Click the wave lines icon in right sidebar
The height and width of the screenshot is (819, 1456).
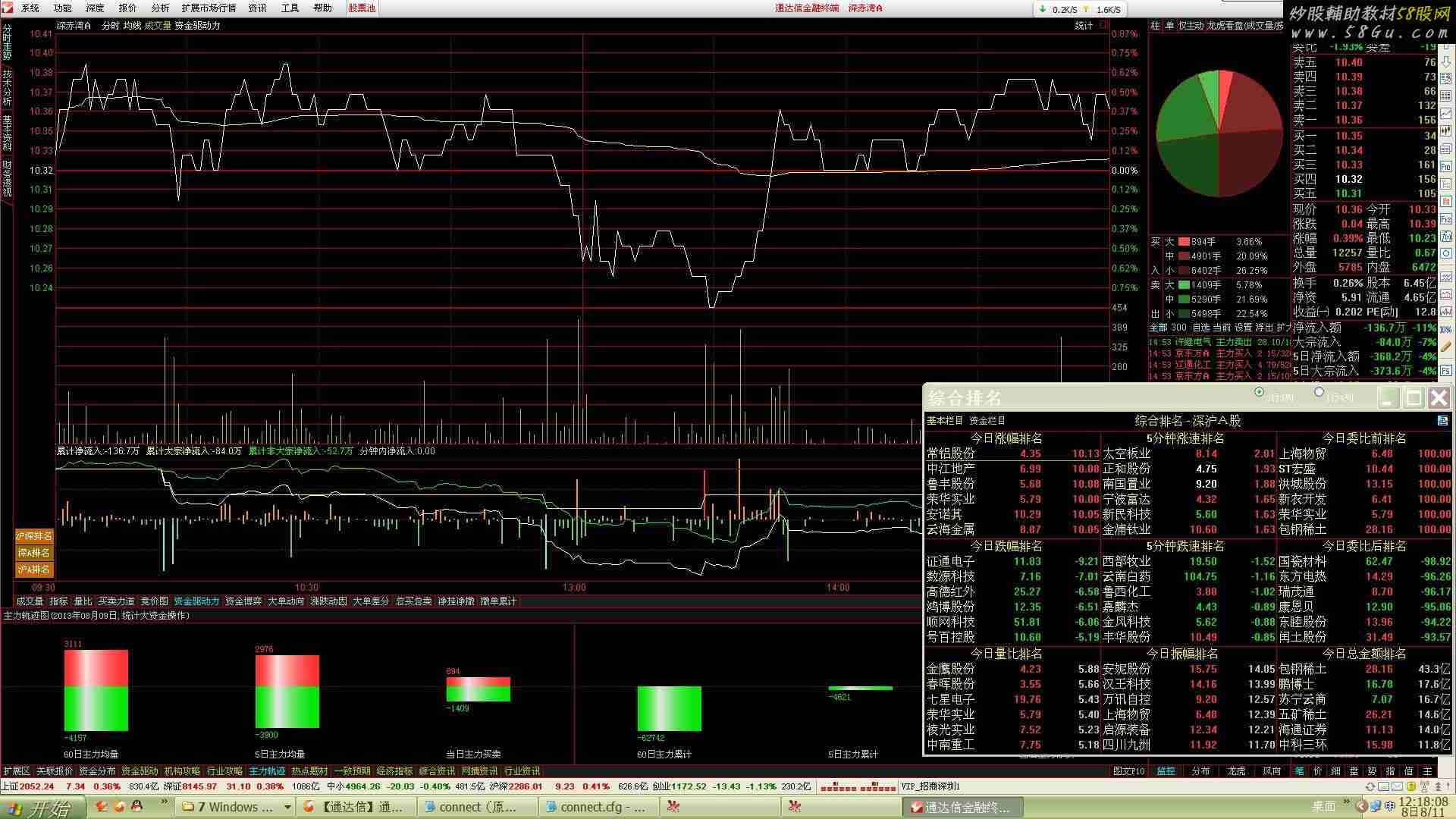(x=1446, y=277)
